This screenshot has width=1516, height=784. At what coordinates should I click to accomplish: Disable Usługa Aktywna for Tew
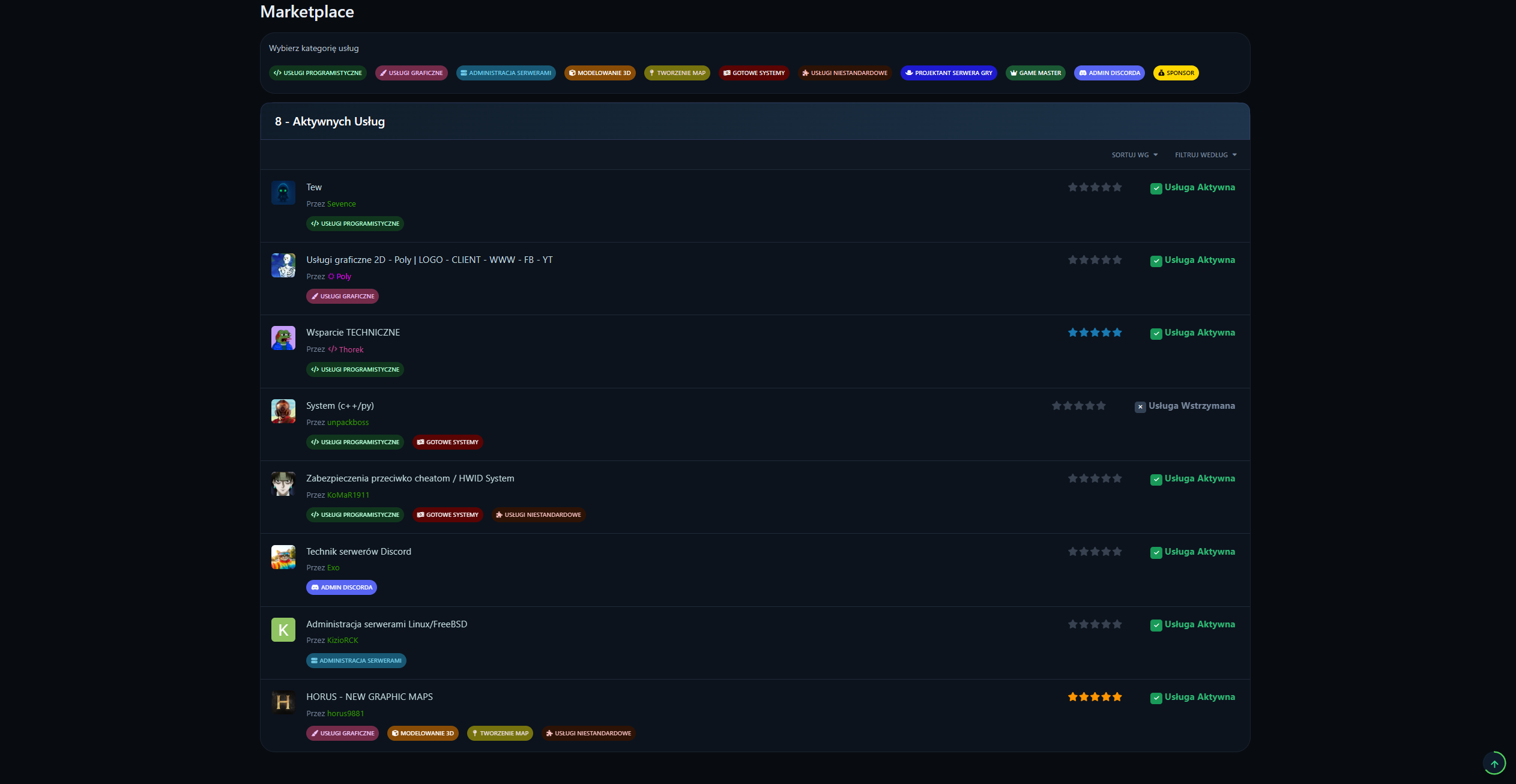click(1156, 188)
